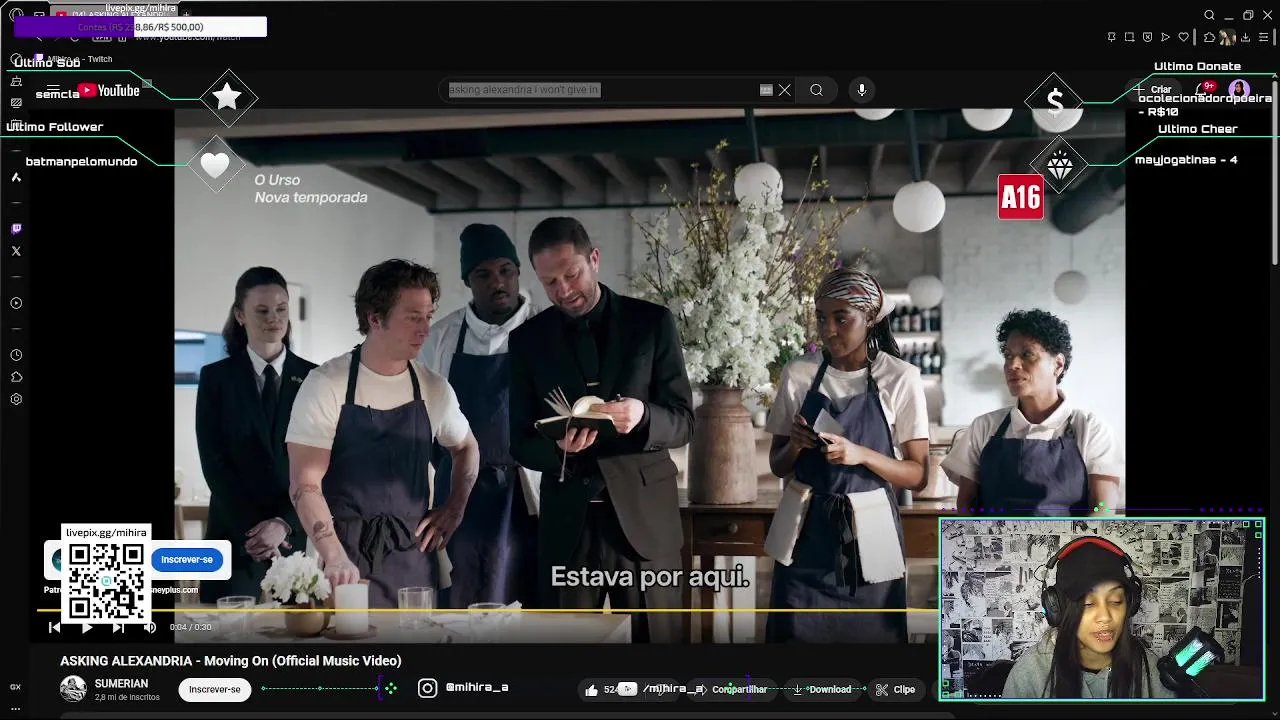Open the YouTube hamburger guide menu
Viewport: 1280px width, 720px height.
(x=54, y=90)
